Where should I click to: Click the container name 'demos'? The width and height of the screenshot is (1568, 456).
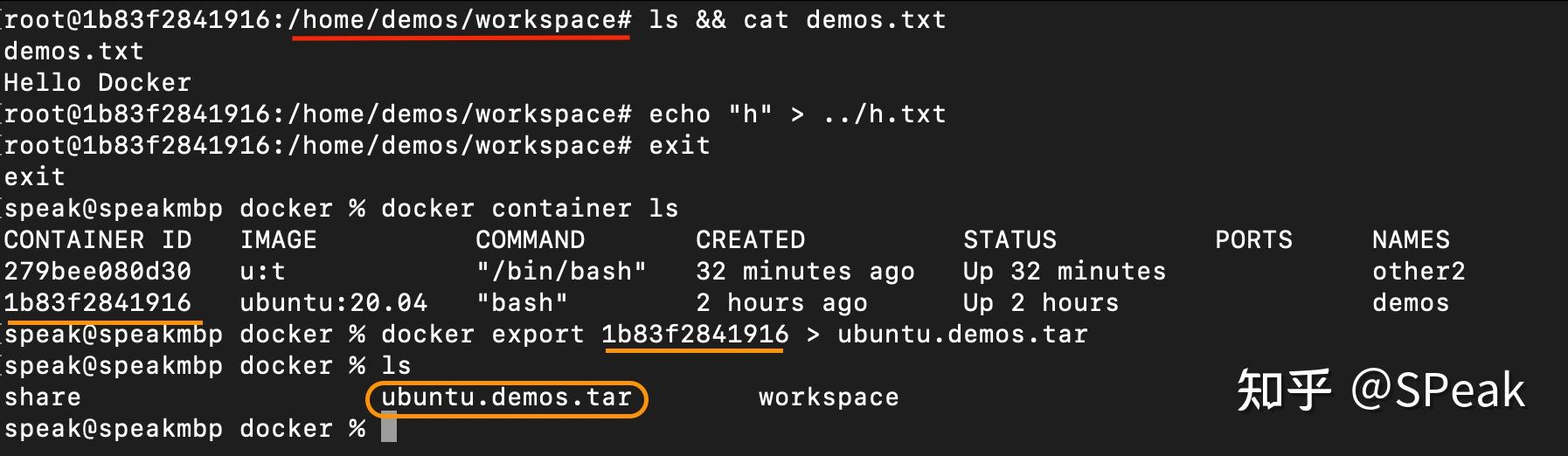coord(1411,303)
